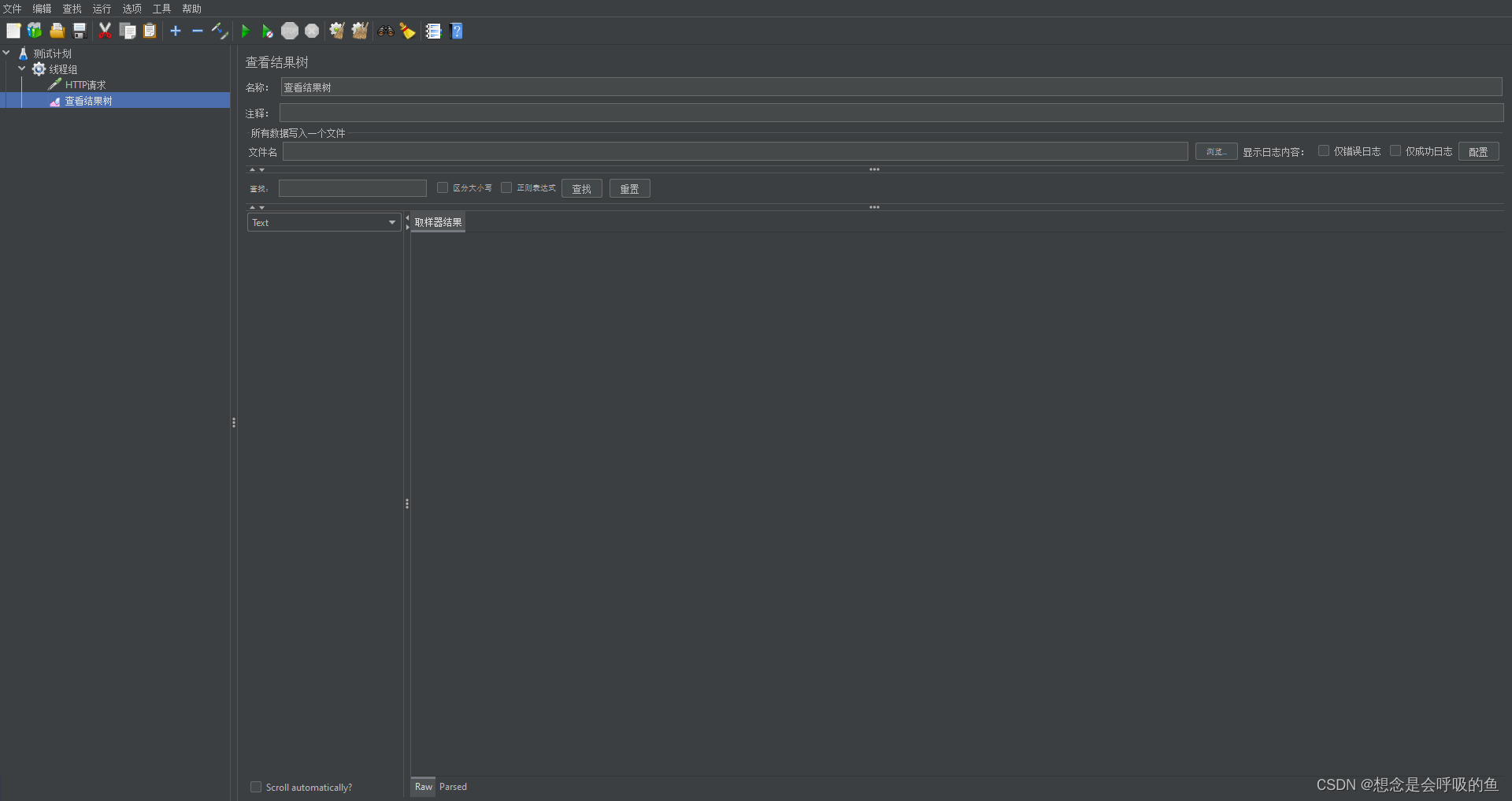This screenshot has height=801, width=1512.
Task: Click the Clear single broom-gear icon
Action: (337, 31)
